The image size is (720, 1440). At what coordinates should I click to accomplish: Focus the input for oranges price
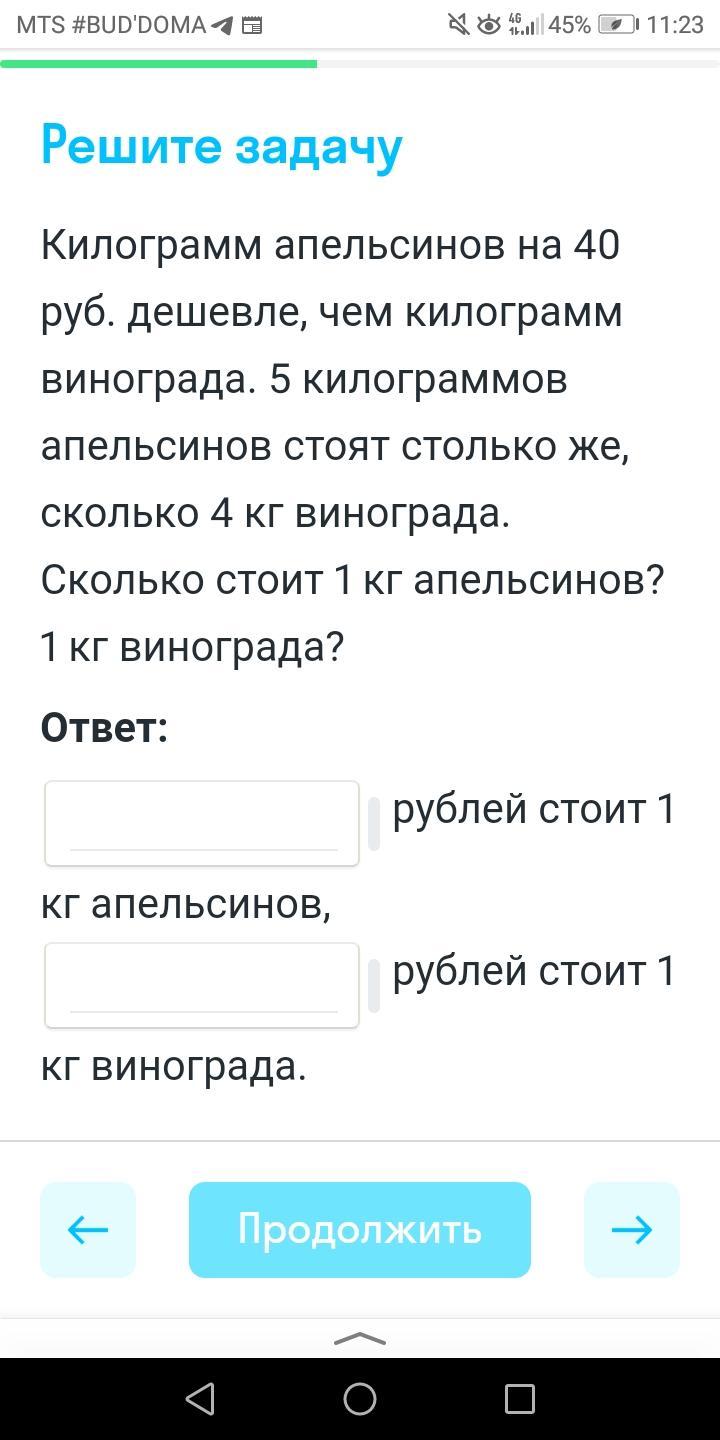202,823
